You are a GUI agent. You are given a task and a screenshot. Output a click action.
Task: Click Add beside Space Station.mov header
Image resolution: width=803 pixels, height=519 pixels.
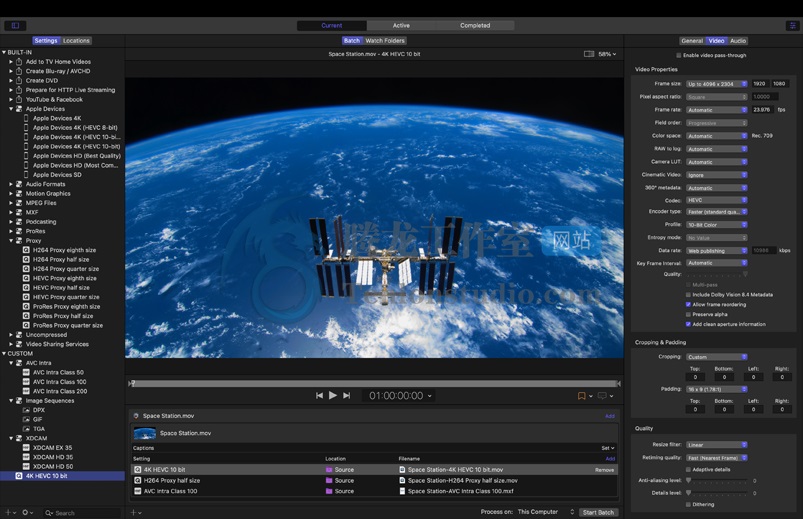point(609,416)
